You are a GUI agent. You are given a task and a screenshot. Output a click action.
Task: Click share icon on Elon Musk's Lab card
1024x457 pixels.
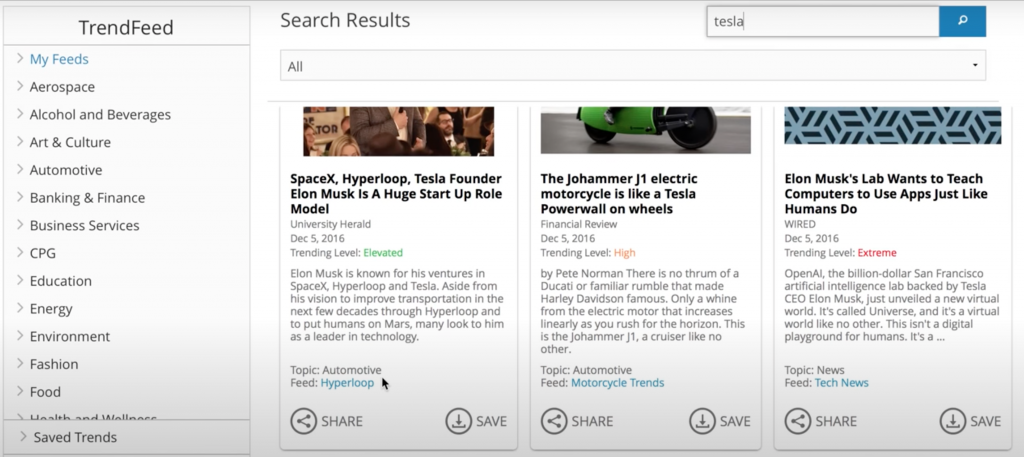797,421
